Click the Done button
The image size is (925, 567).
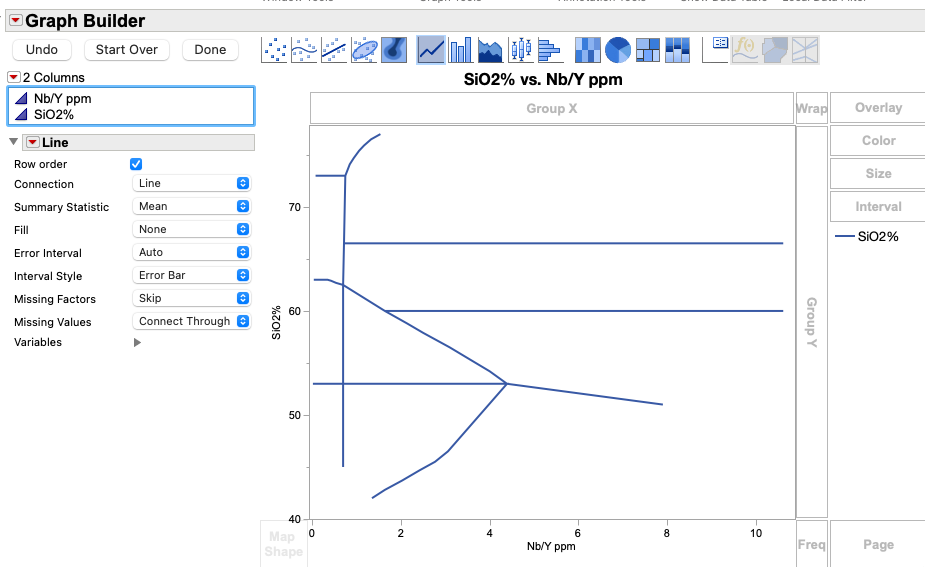click(211, 50)
